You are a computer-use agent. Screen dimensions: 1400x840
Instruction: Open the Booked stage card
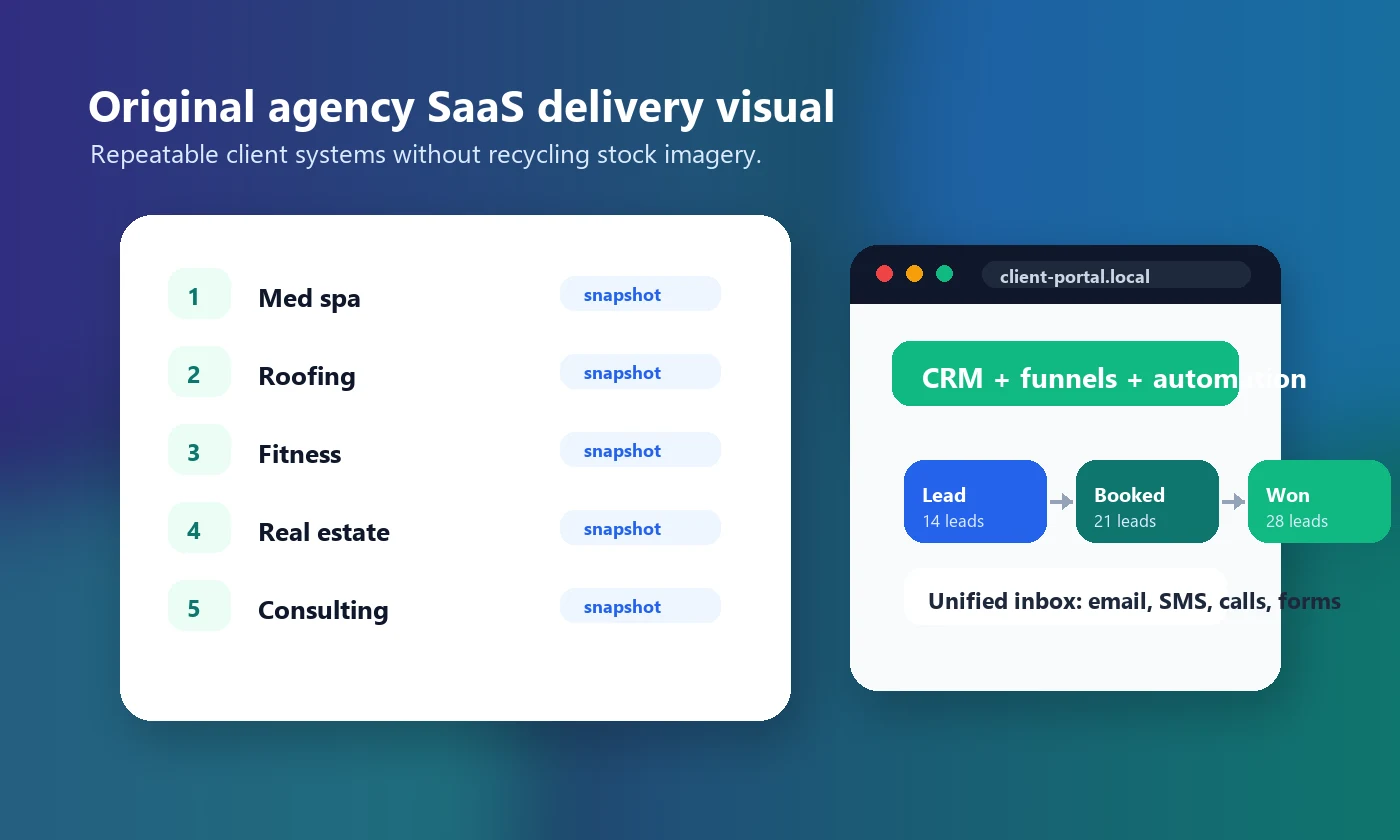(1147, 501)
